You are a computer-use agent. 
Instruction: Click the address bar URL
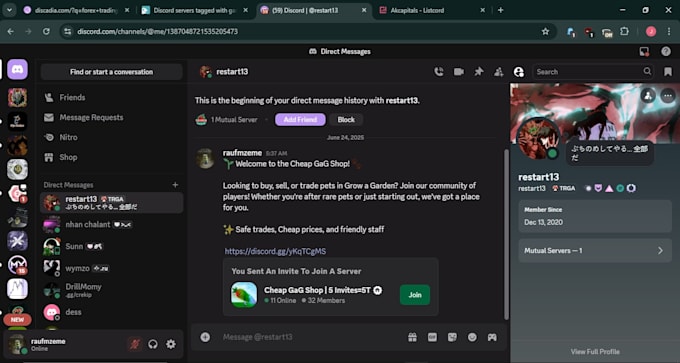157,31
